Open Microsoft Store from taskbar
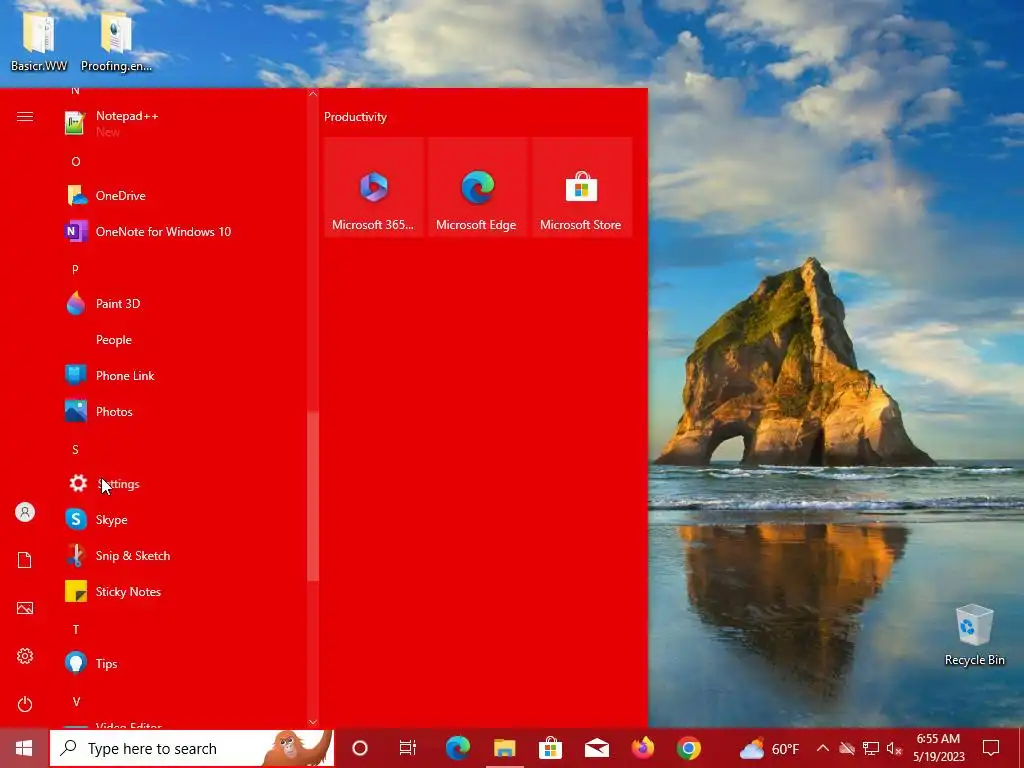 point(551,748)
